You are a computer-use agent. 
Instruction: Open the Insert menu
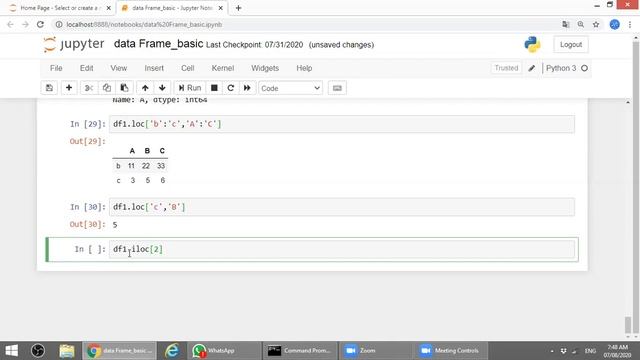click(x=154, y=68)
